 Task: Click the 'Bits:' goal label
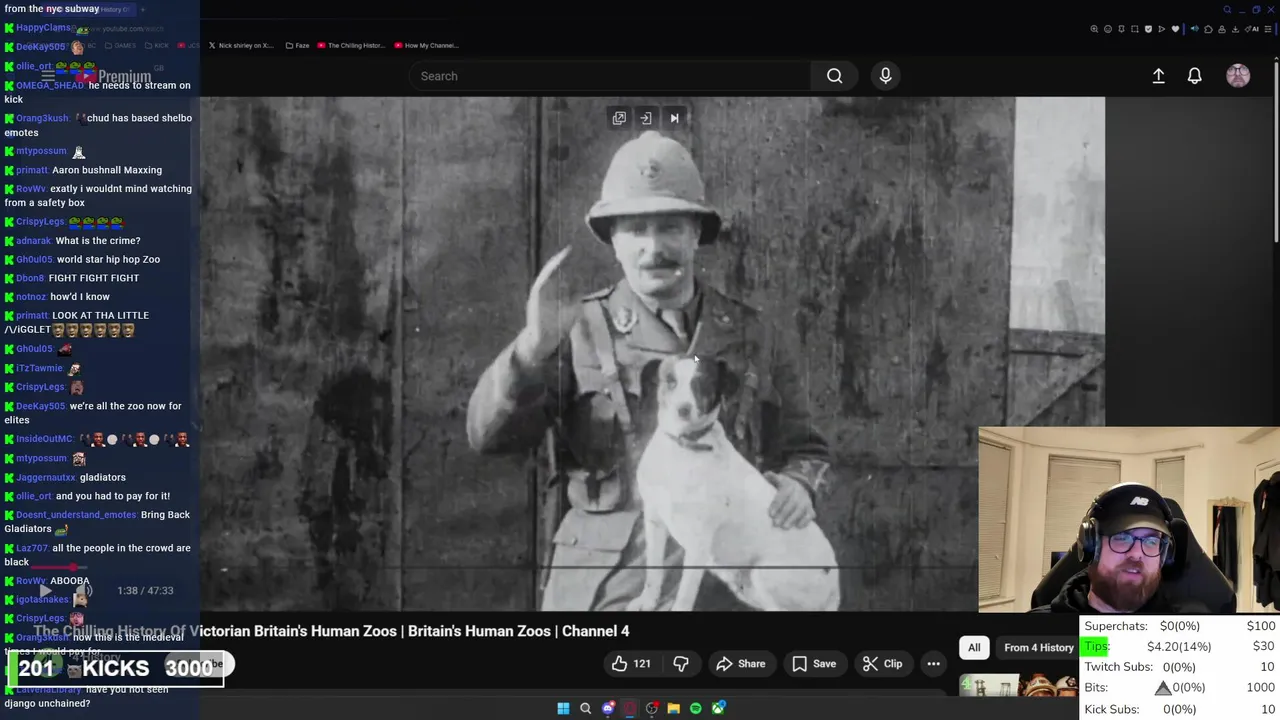click(x=1096, y=688)
